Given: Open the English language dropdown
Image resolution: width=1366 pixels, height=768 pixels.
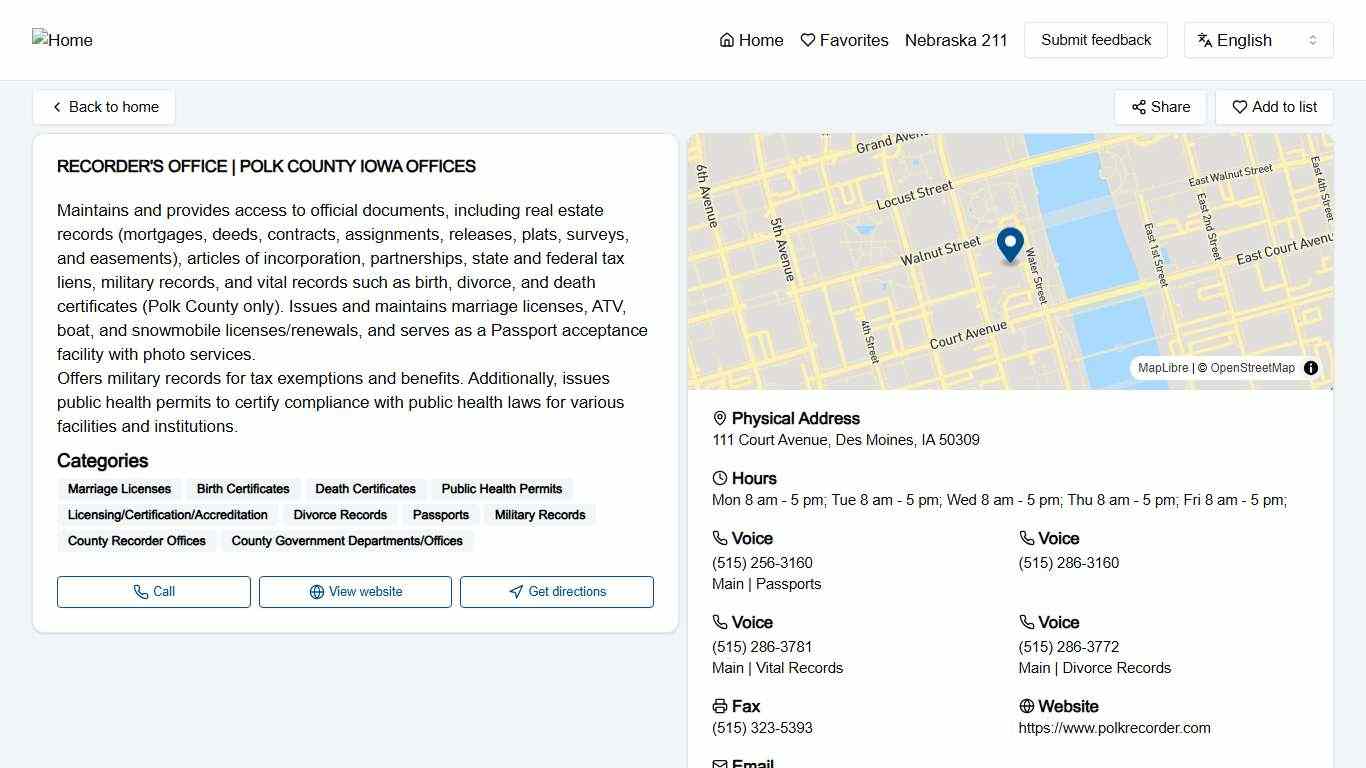Looking at the screenshot, I should click(1258, 40).
